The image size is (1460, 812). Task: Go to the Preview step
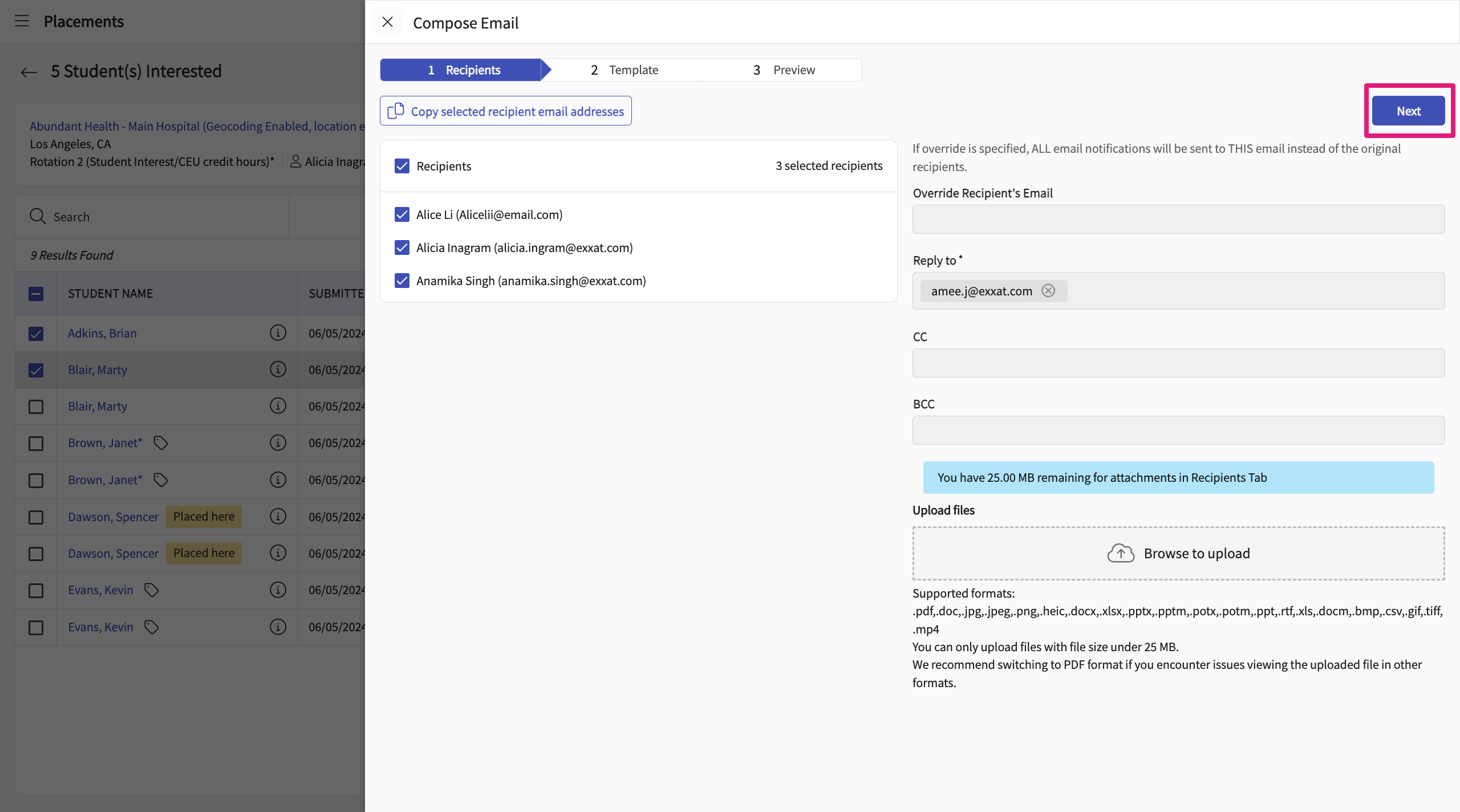click(785, 70)
